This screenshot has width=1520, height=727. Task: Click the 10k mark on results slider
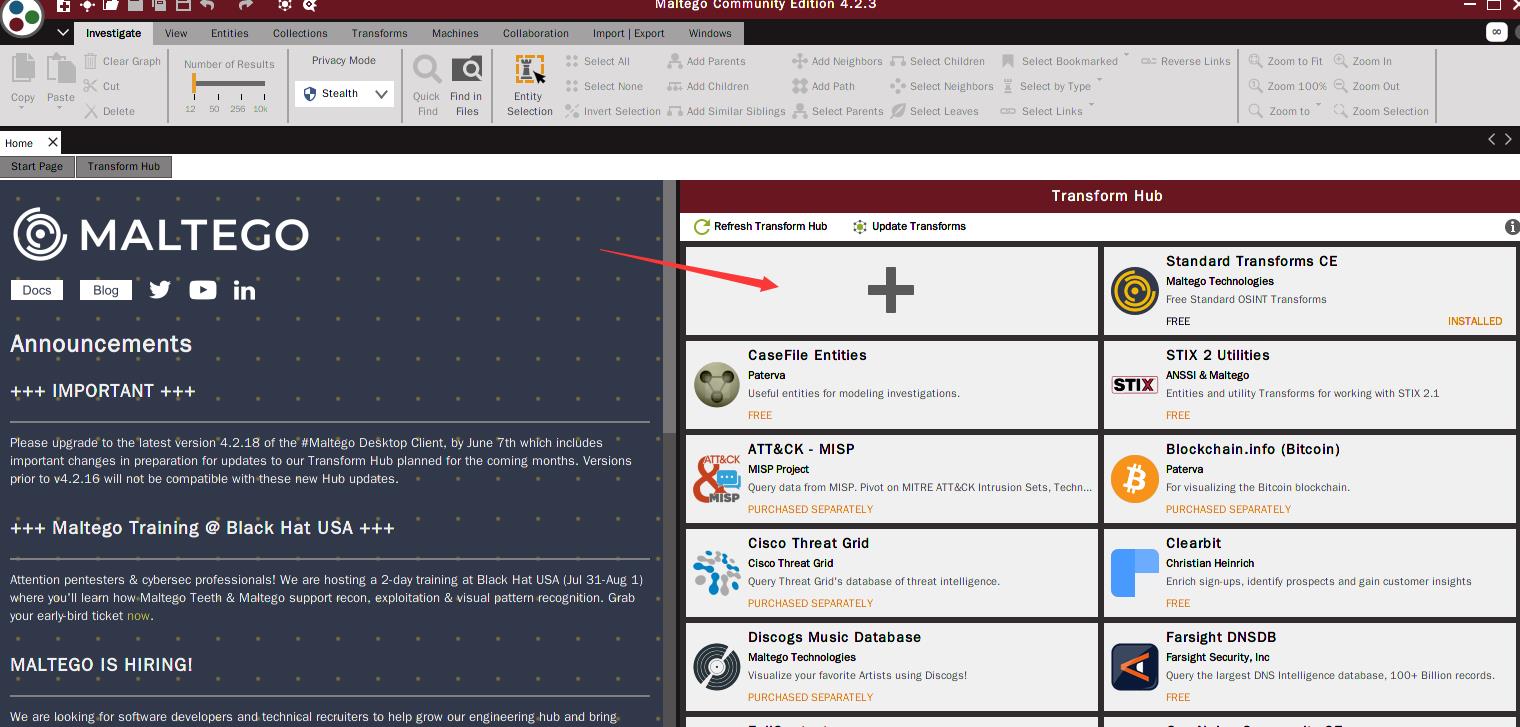pyautogui.click(x=260, y=108)
